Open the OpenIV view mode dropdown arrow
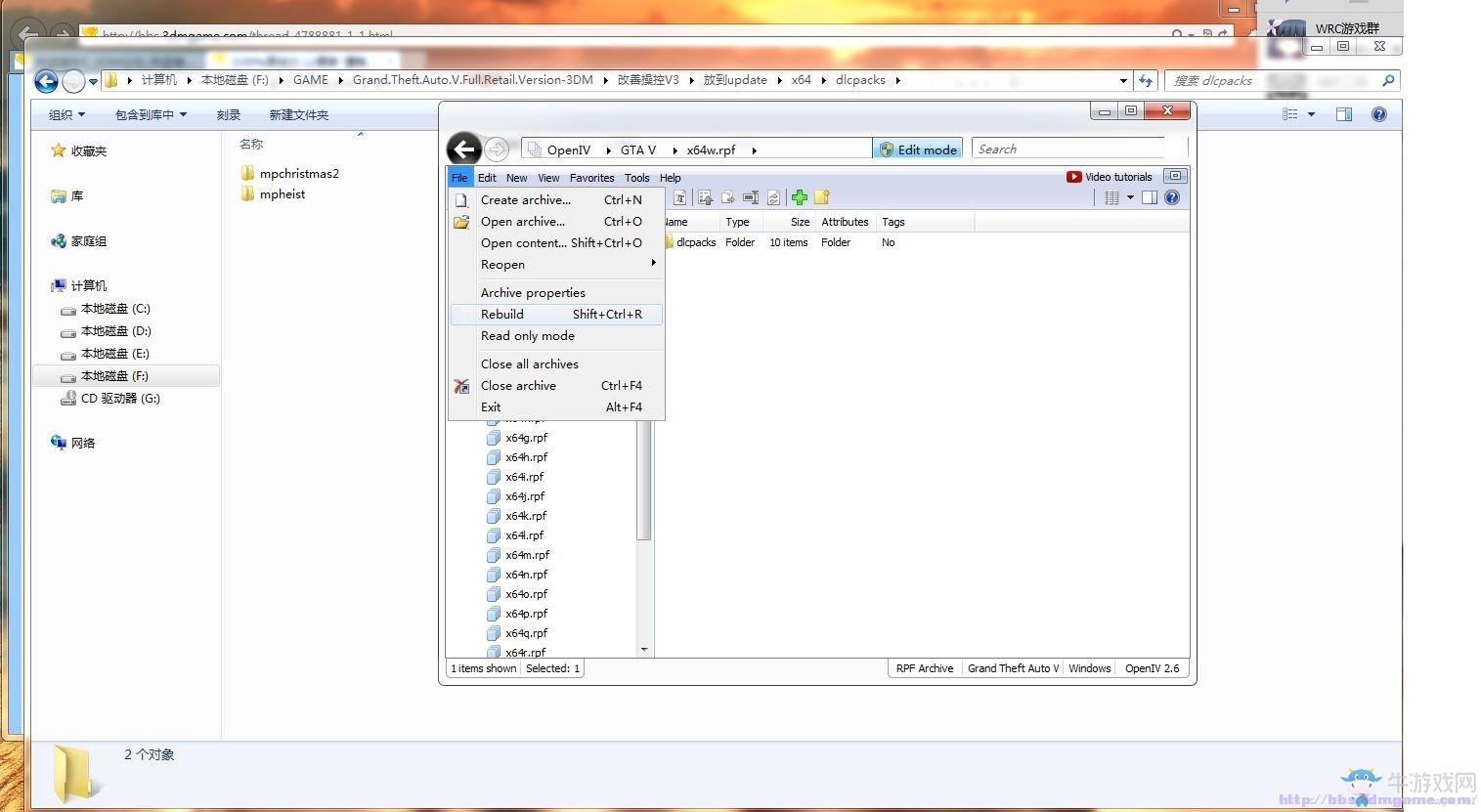This screenshot has height=812, width=1481. click(1130, 197)
